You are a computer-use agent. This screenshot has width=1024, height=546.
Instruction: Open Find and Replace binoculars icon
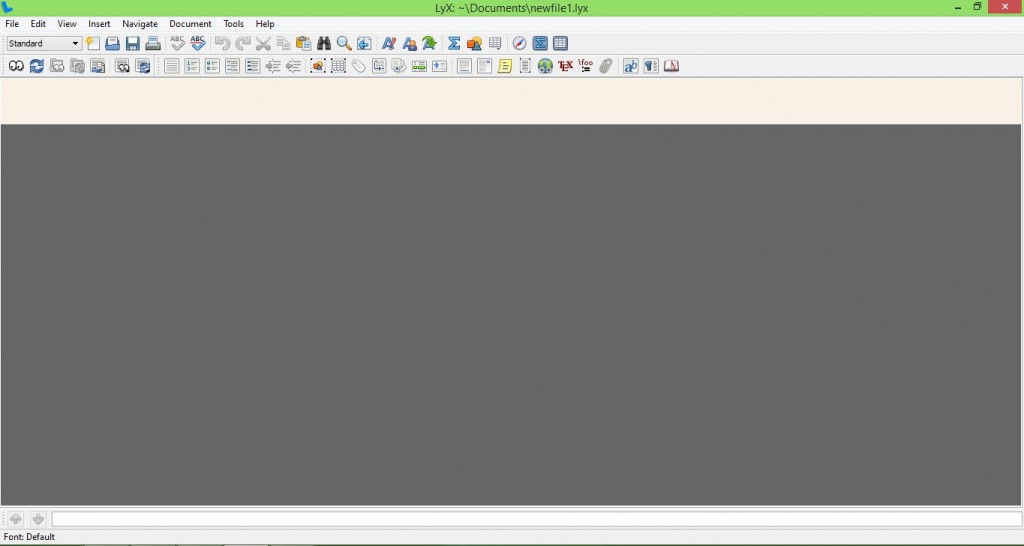[x=324, y=44]
